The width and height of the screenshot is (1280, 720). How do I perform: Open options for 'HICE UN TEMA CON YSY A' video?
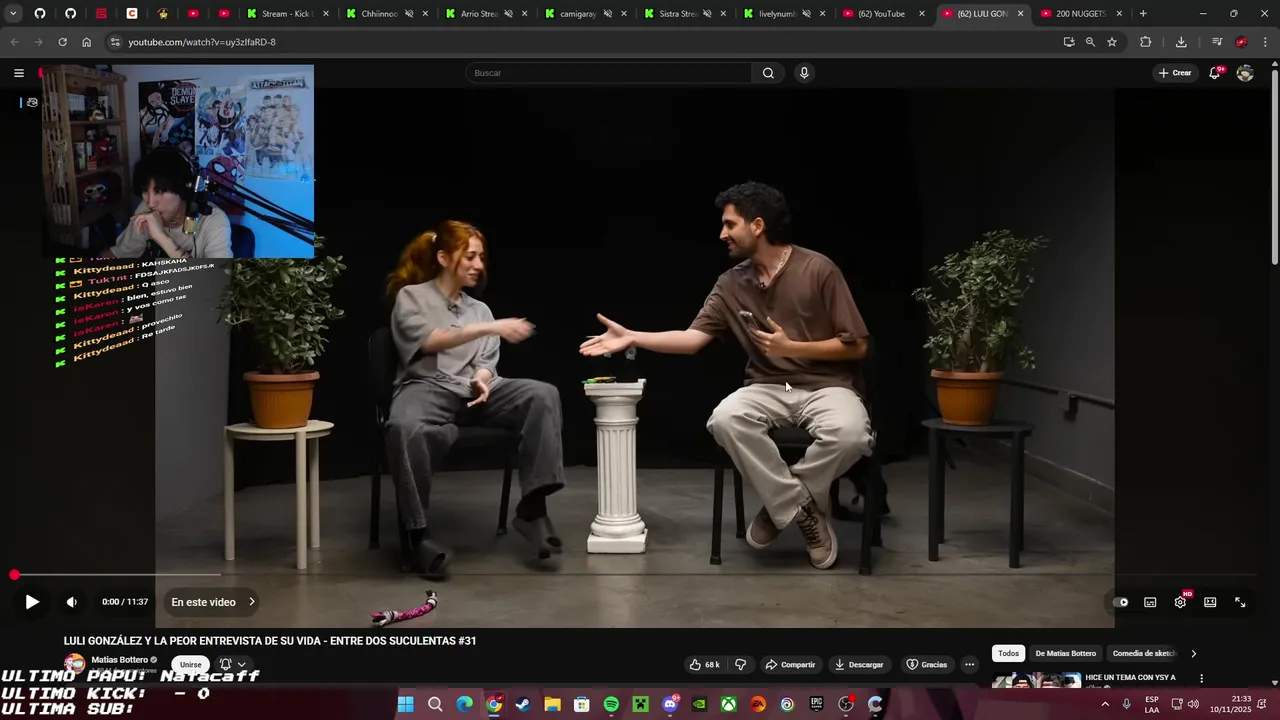[1201, 678]
